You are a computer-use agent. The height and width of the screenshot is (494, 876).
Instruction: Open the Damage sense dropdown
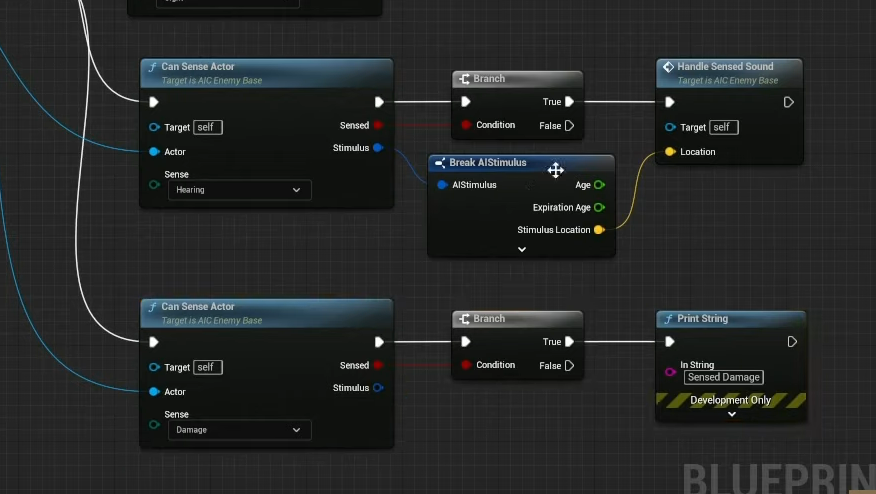[x=239, y=430]
